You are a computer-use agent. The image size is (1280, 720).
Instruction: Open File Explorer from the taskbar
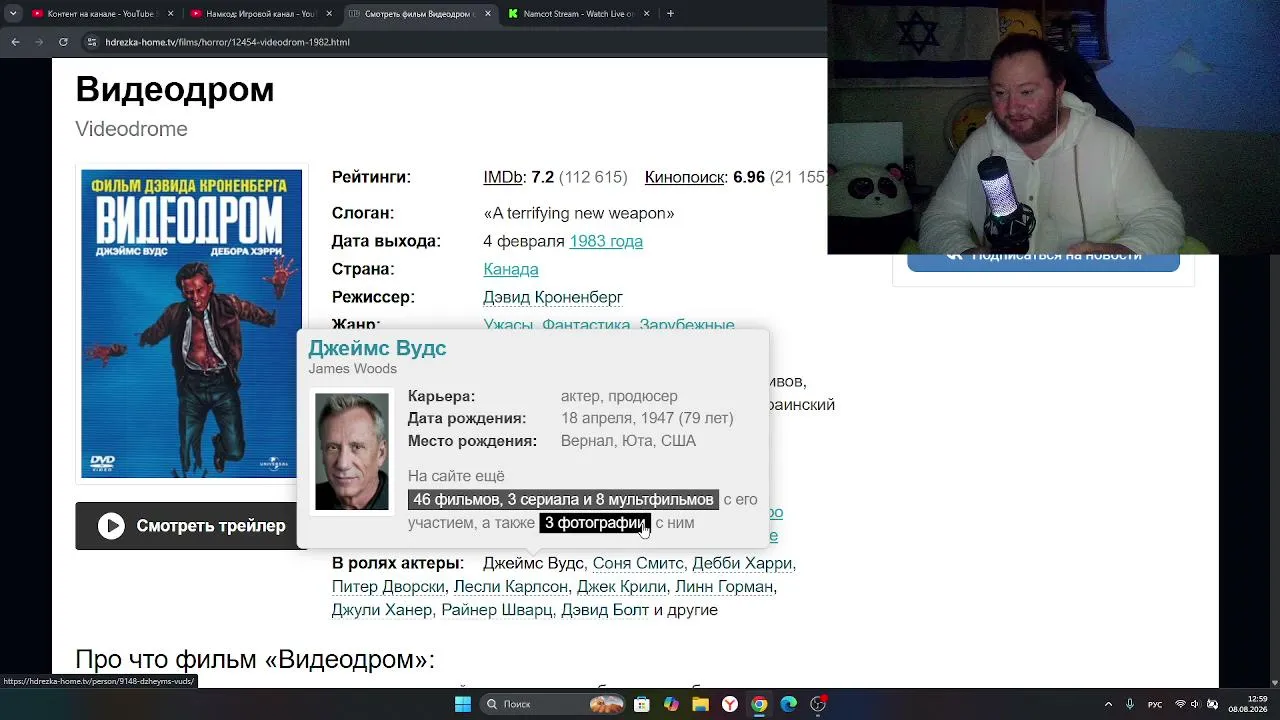pyautogui.click(x=700, y=704)
